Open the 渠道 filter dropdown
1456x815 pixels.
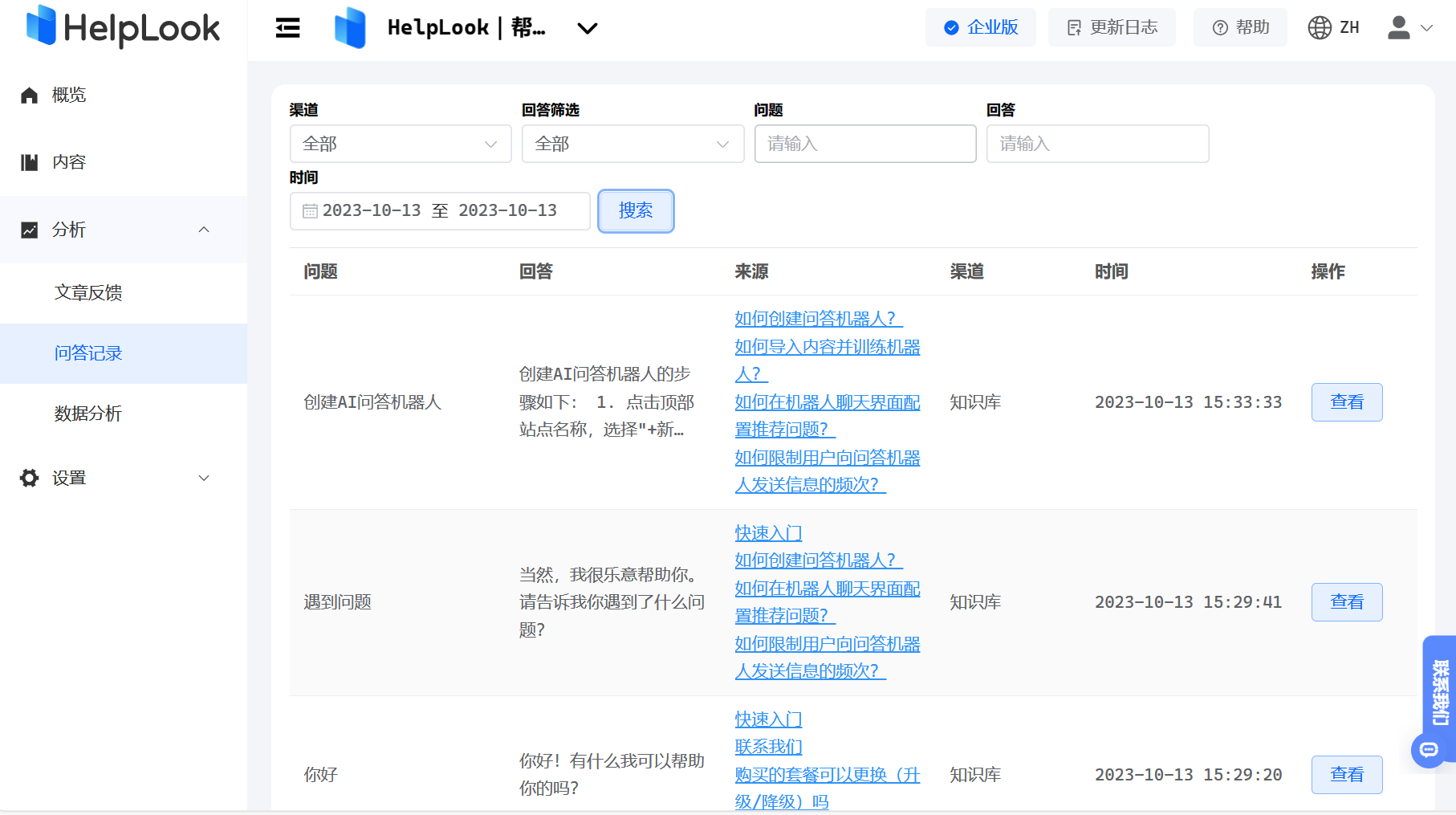[x=401, y=144]
